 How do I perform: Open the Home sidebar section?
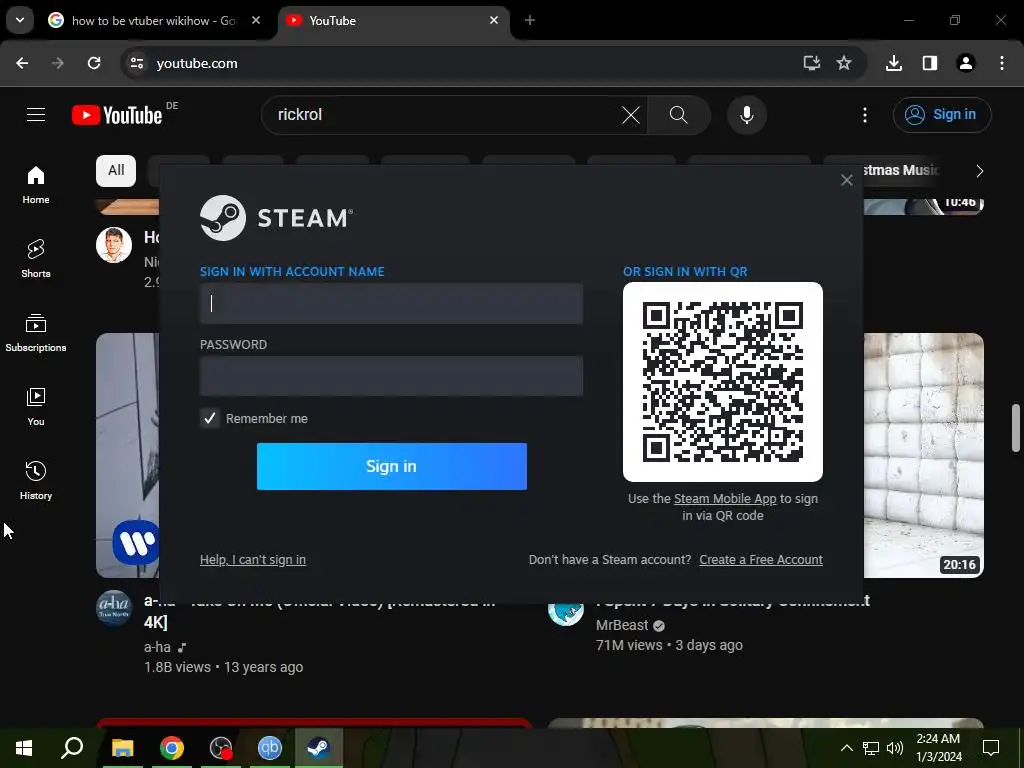point(36,185)
